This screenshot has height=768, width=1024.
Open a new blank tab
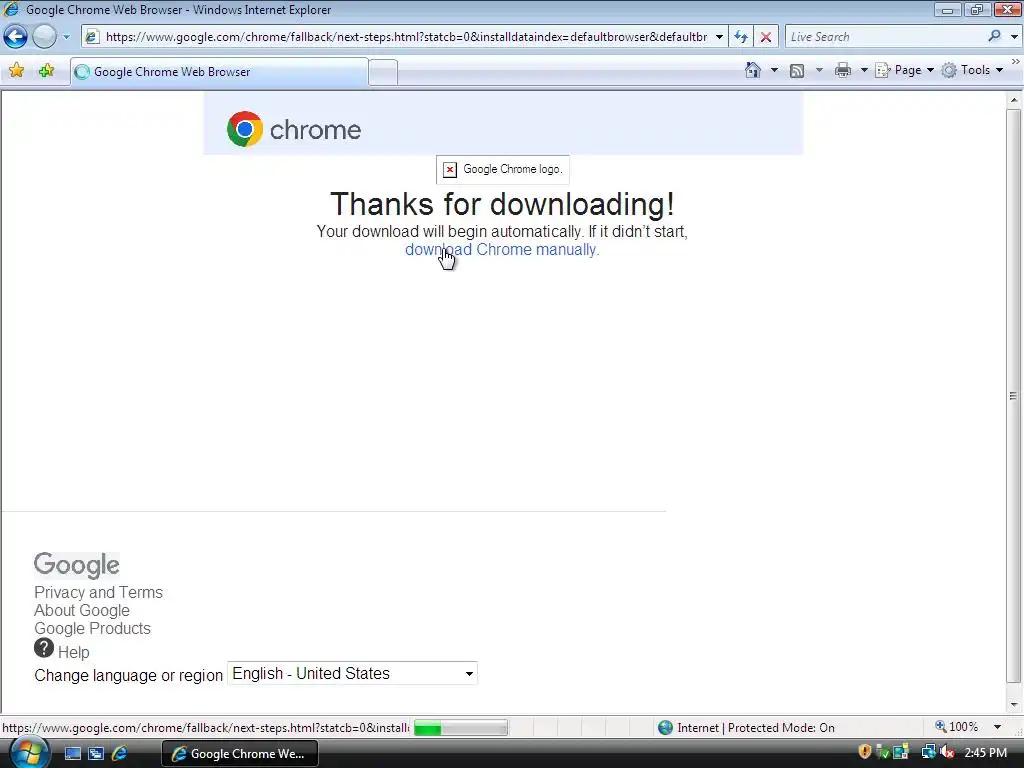[383, 72]
